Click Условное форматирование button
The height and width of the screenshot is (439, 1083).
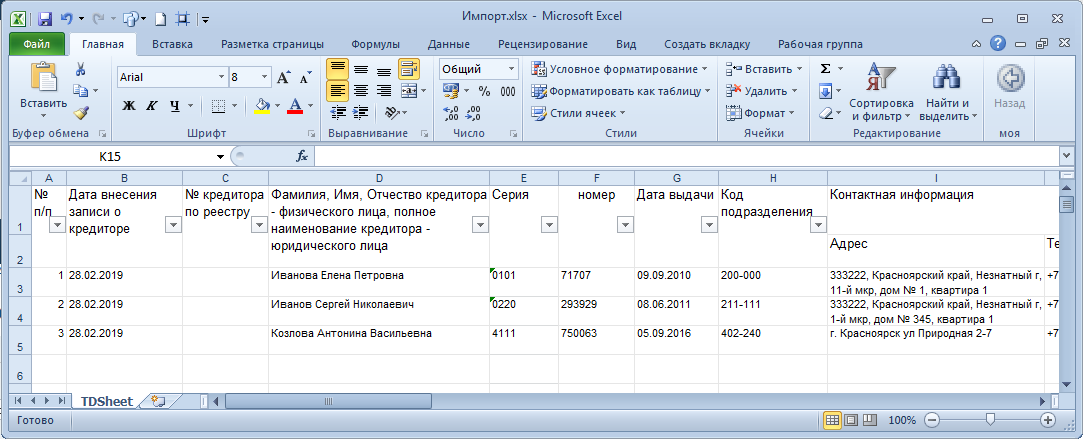pos(618,69)
